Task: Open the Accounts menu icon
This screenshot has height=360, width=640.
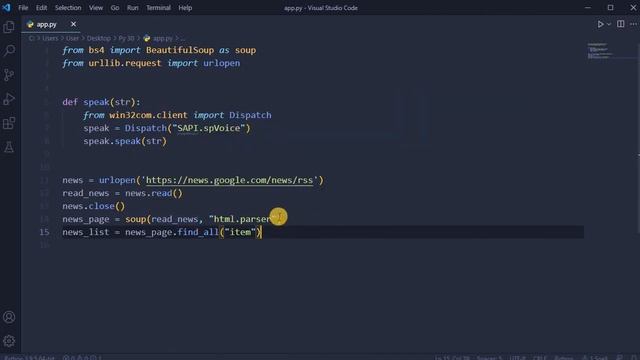Action: (9, 317)
